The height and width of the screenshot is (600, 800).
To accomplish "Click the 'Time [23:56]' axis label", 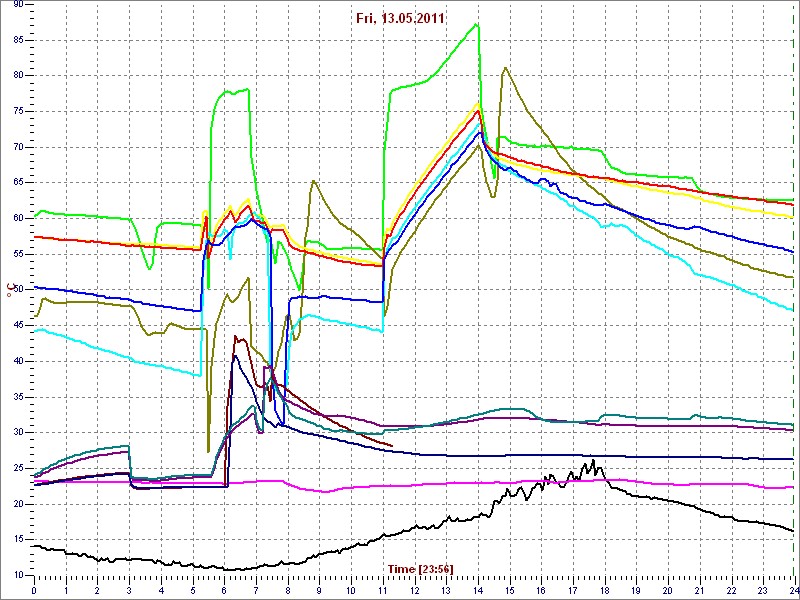I will [421, 568].
